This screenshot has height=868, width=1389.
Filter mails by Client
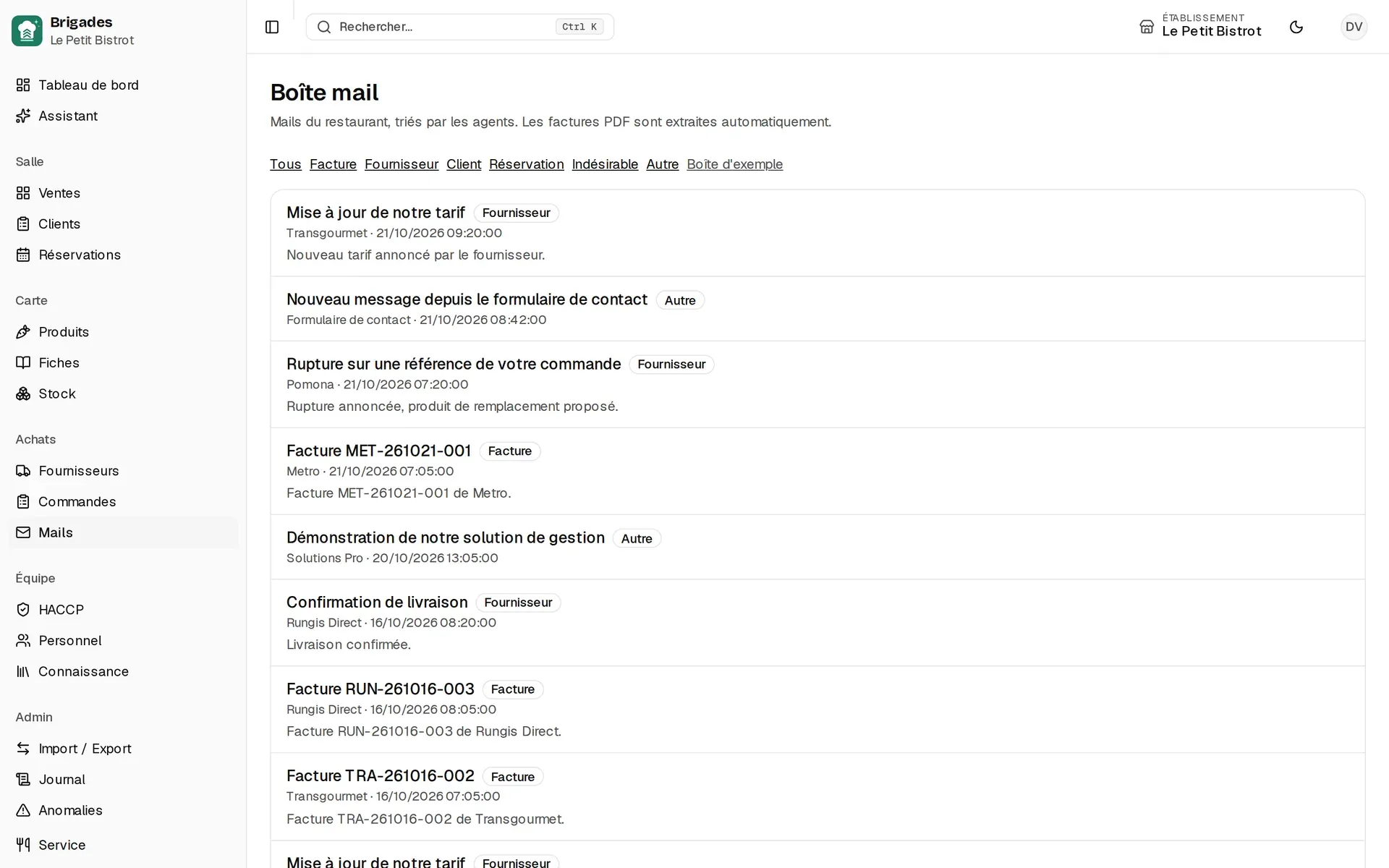tap(464, 164)
